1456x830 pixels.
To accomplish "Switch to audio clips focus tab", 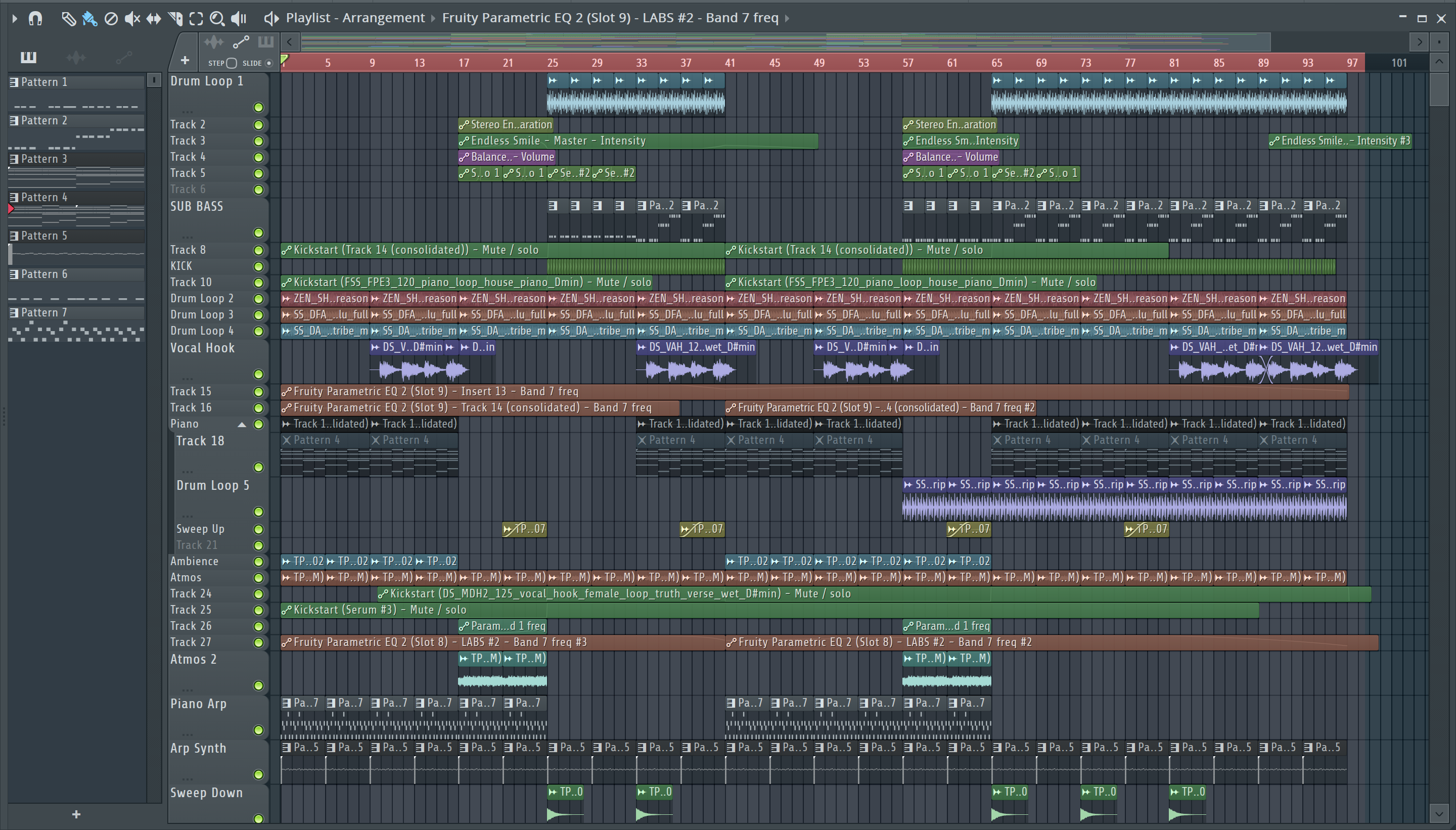I will tap(213, 42).
